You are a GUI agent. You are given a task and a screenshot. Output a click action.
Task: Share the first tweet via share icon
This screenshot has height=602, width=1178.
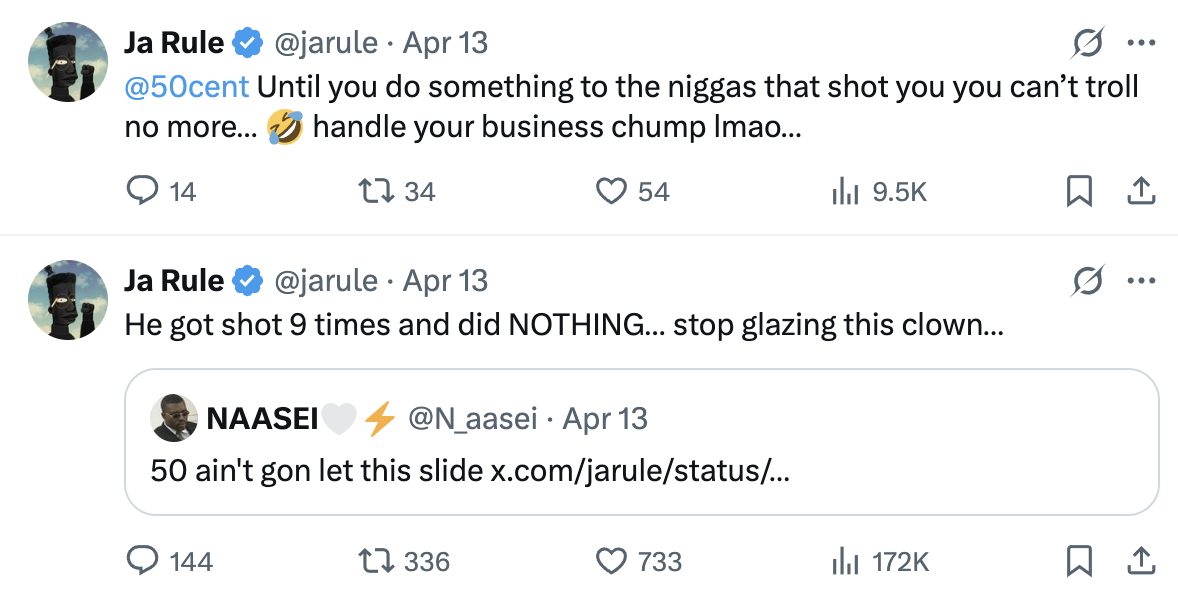[x=1140, y=191]
